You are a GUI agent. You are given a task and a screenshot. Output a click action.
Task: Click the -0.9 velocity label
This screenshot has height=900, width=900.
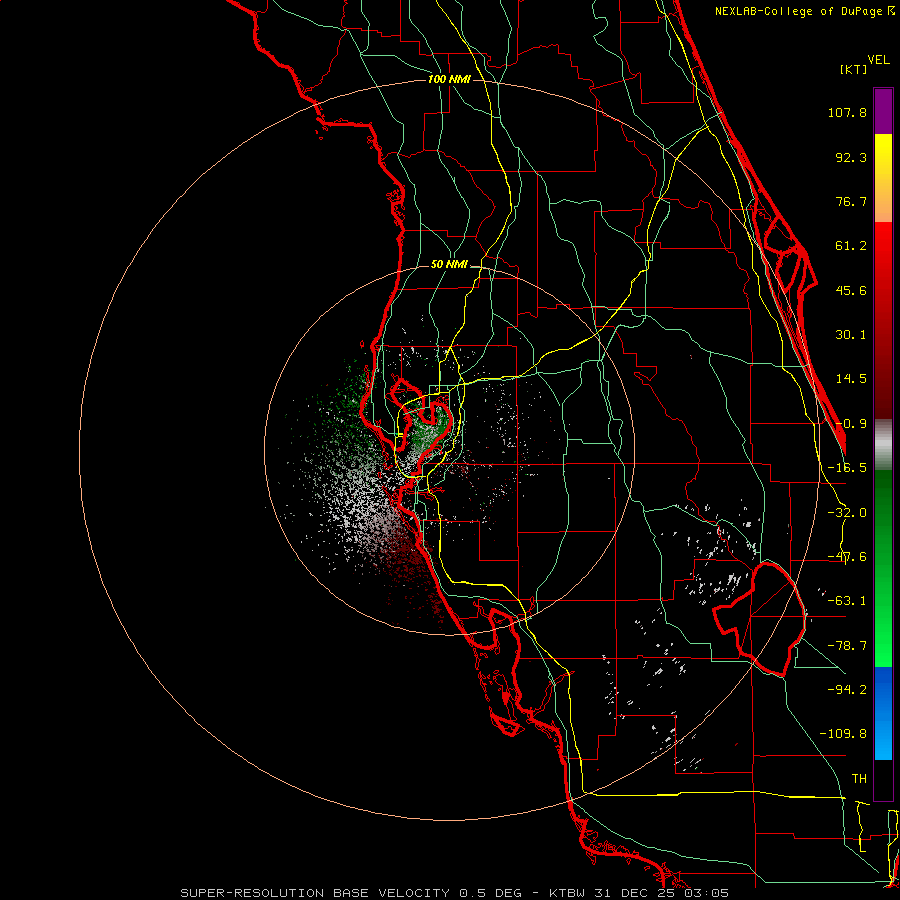851,424
